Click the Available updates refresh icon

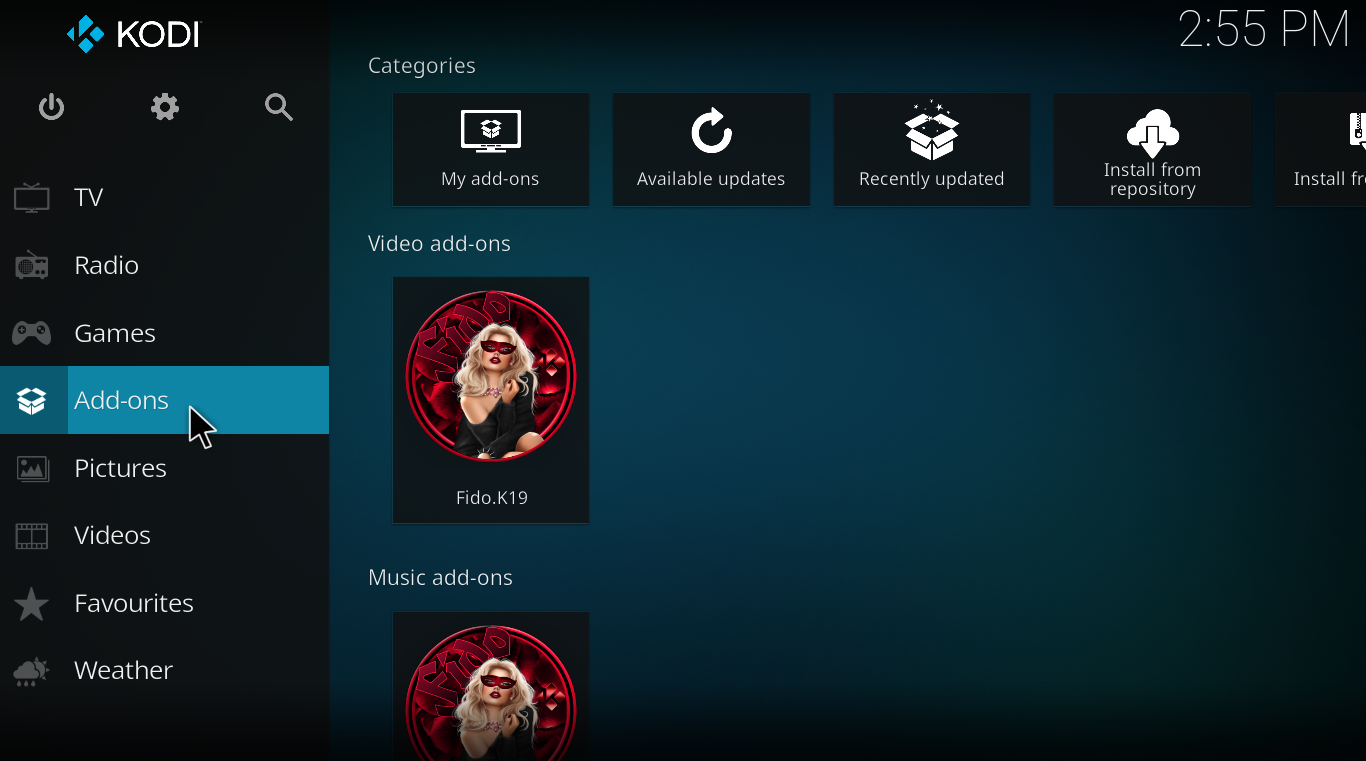click(711, 131)
